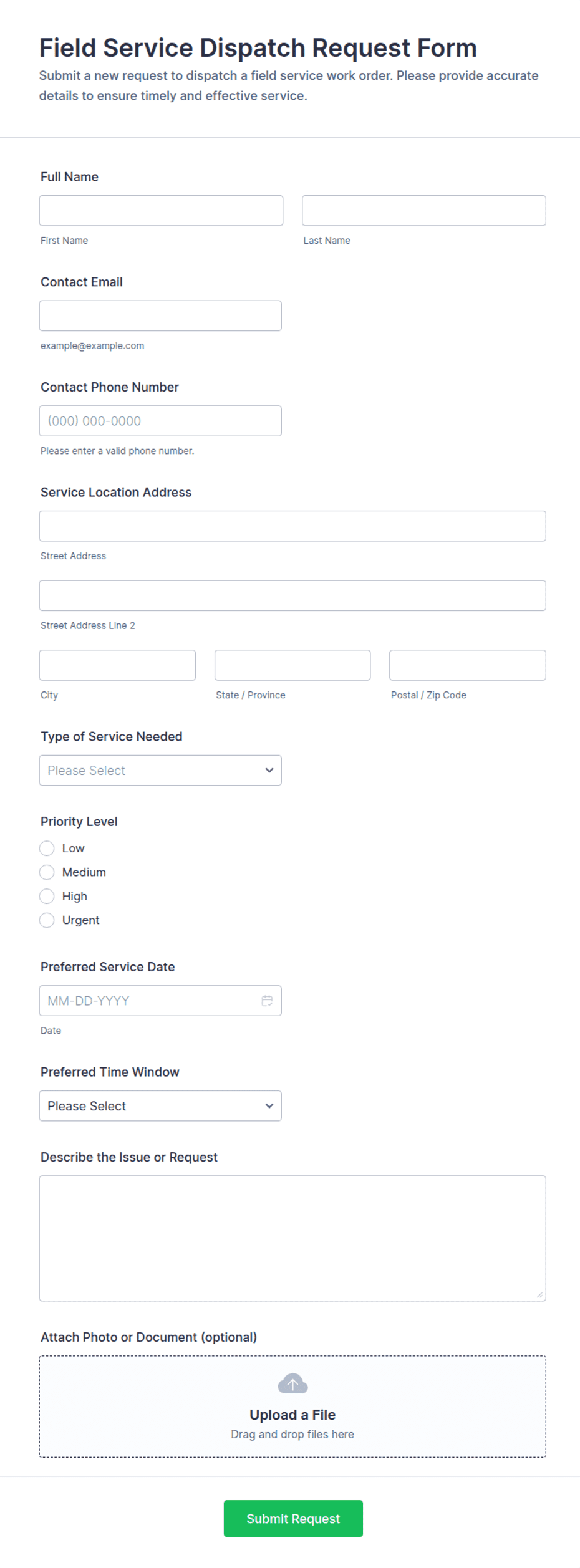Expand the Preferred Time Window dropdown
This screenshot has width=580, height=1568.
160,1106
